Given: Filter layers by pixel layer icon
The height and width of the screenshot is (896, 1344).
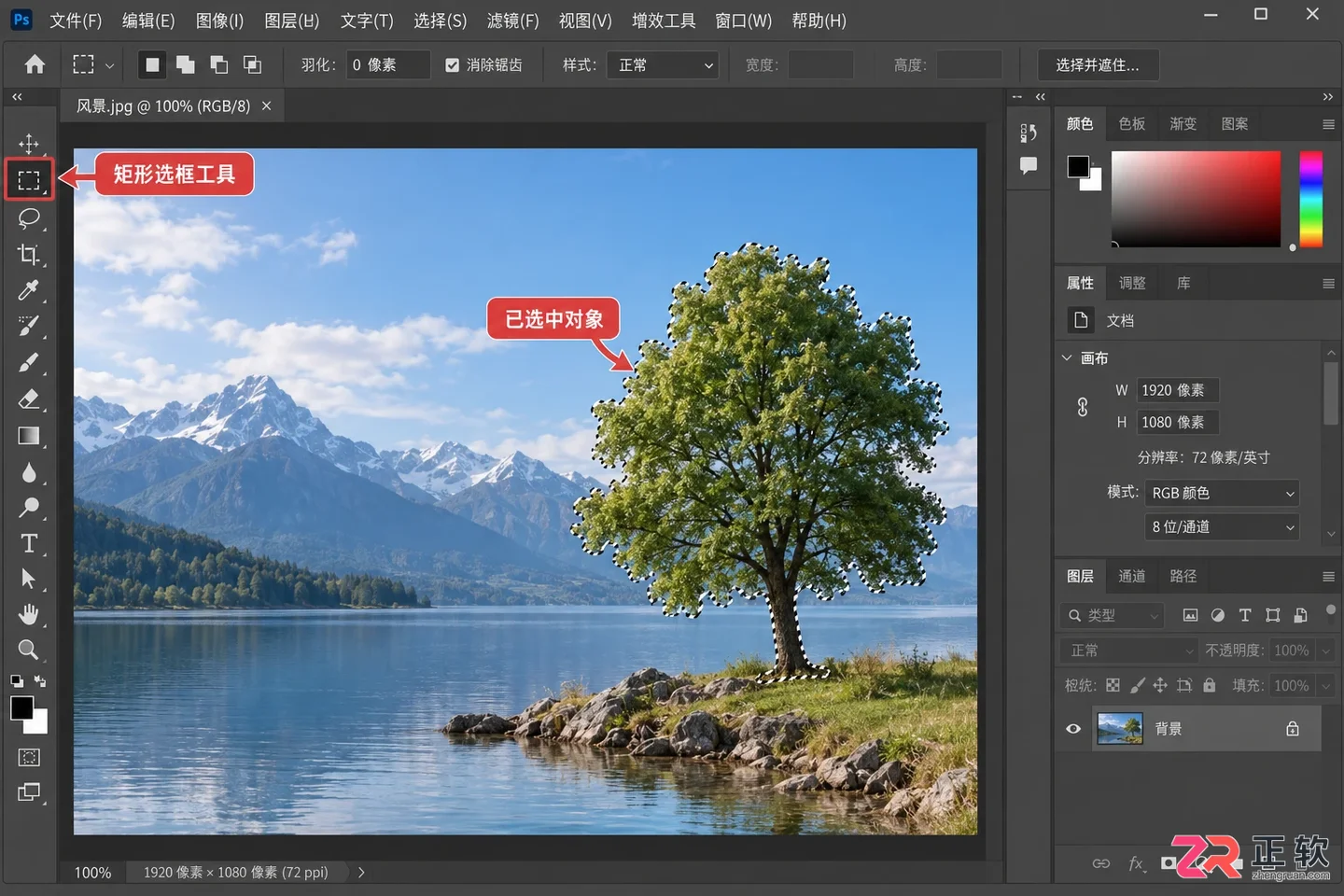Looking at the screenshot, I should tap(1190, 615).
